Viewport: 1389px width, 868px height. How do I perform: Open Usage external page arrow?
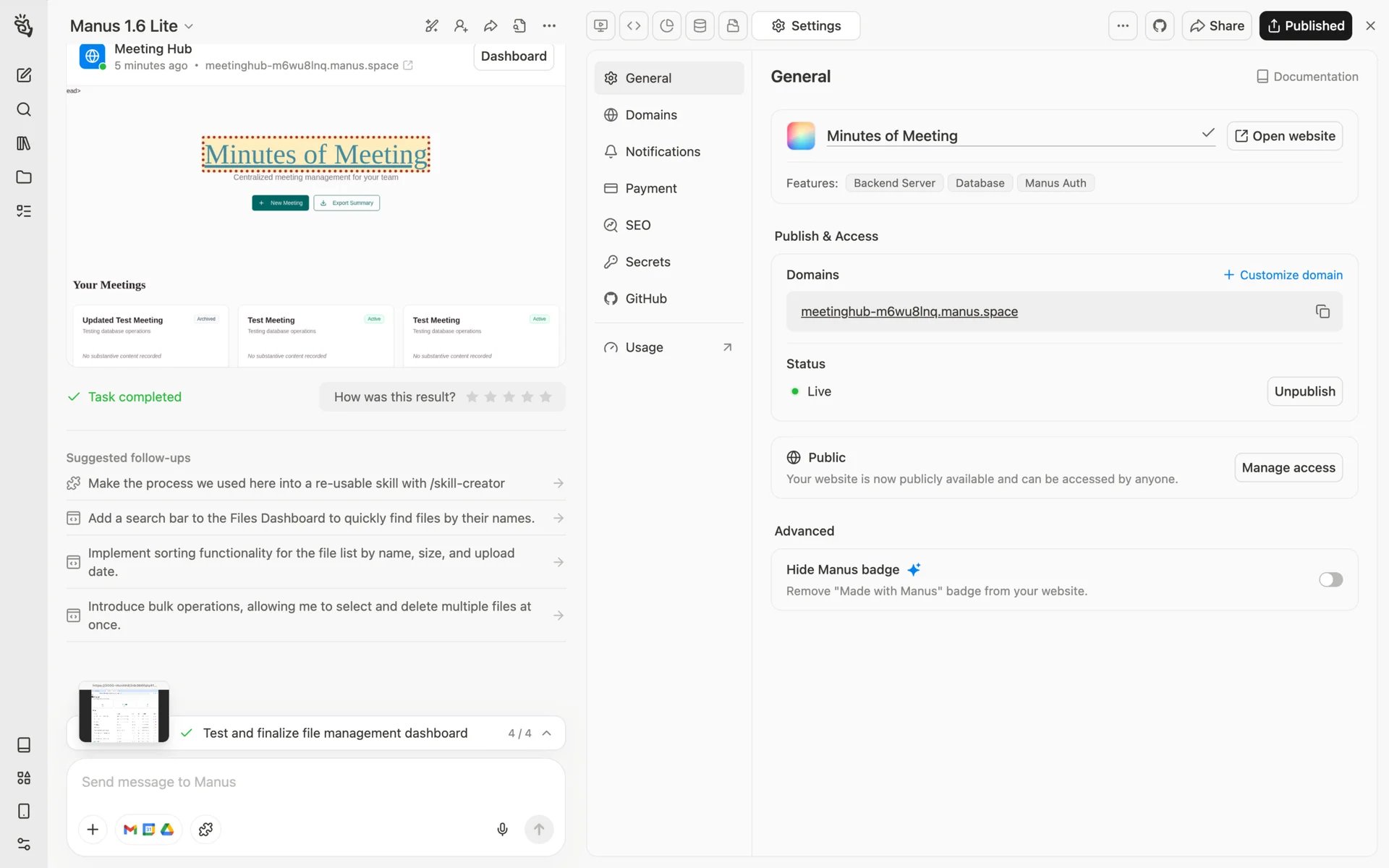click(x=727, y=347)
